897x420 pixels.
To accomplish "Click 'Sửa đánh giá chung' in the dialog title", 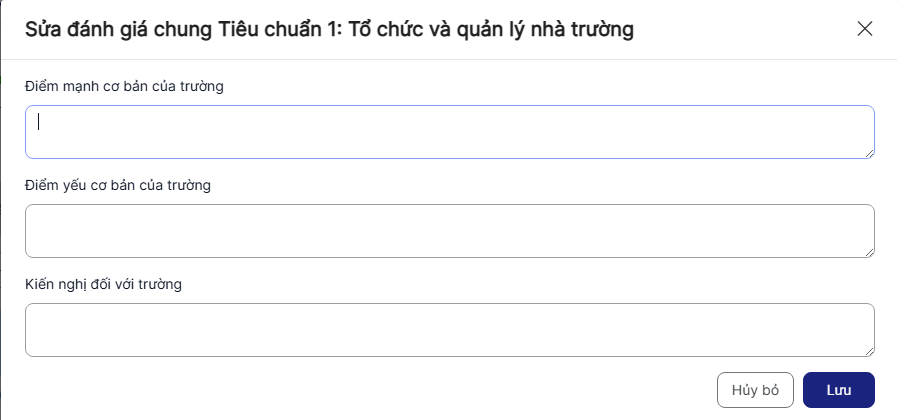I will click(x=119, y=30).
